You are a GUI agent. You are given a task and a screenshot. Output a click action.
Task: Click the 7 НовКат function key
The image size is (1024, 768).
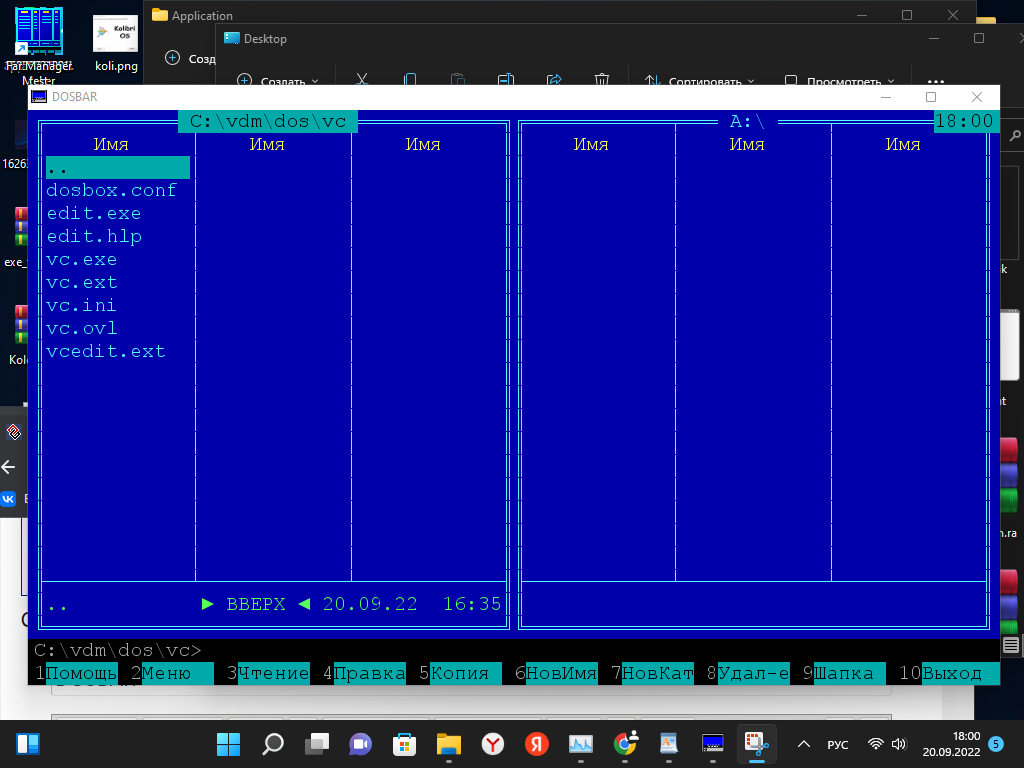pos(652,673)
